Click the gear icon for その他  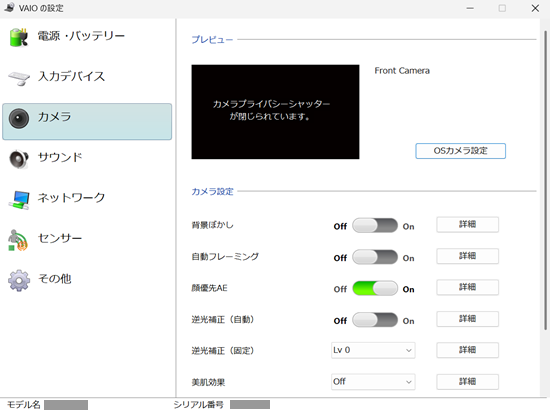(19, 280)
